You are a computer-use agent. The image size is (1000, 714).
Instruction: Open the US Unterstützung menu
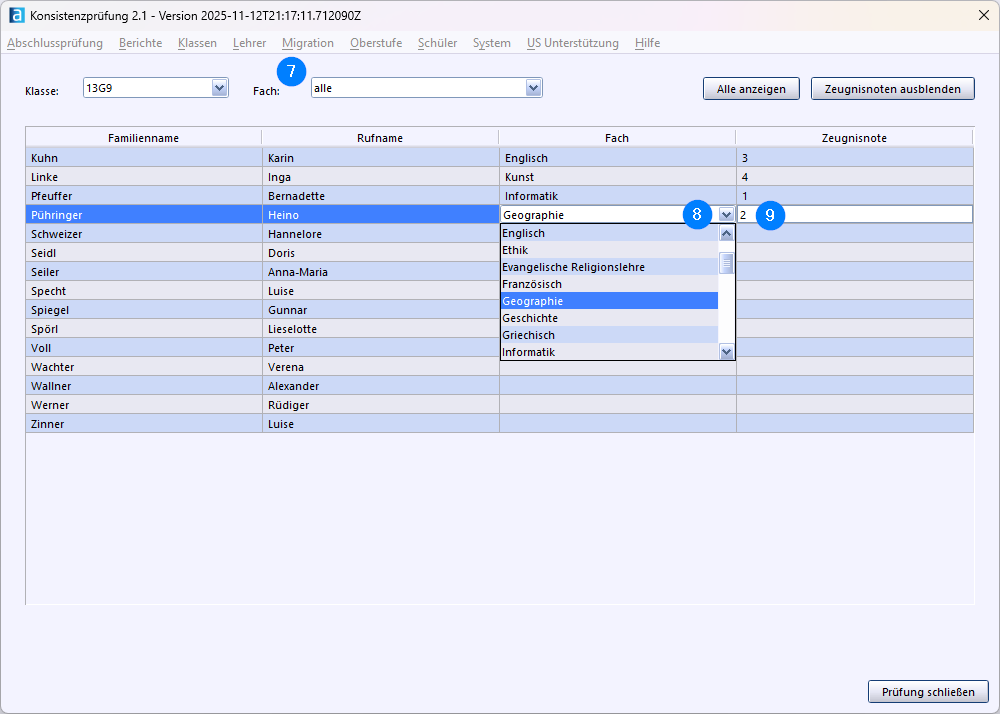click(x=572, y=43)
